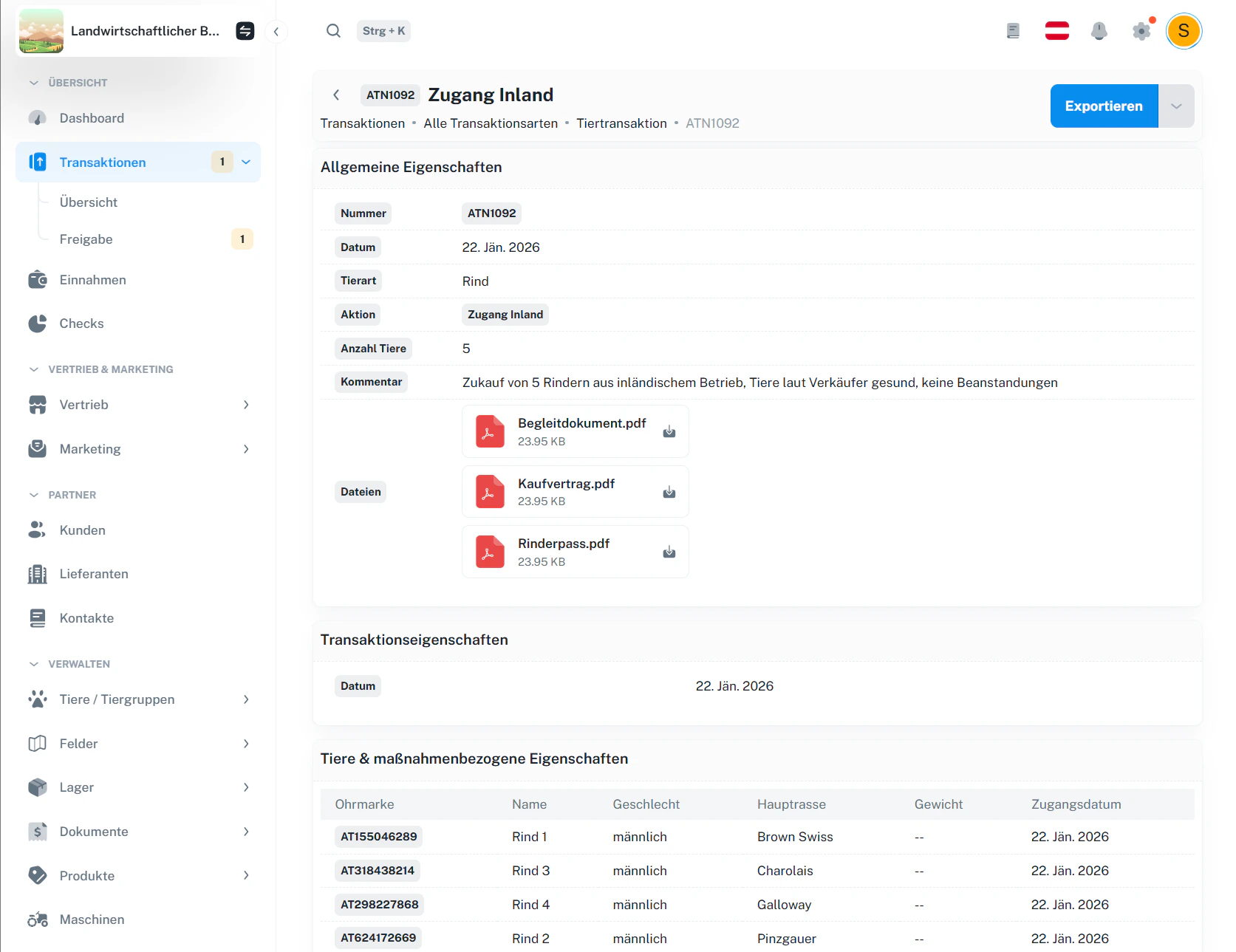Viewport: 1236px width, 952px height.
Task: Download Begleitdokument.pdf
Action: point(669,431)
